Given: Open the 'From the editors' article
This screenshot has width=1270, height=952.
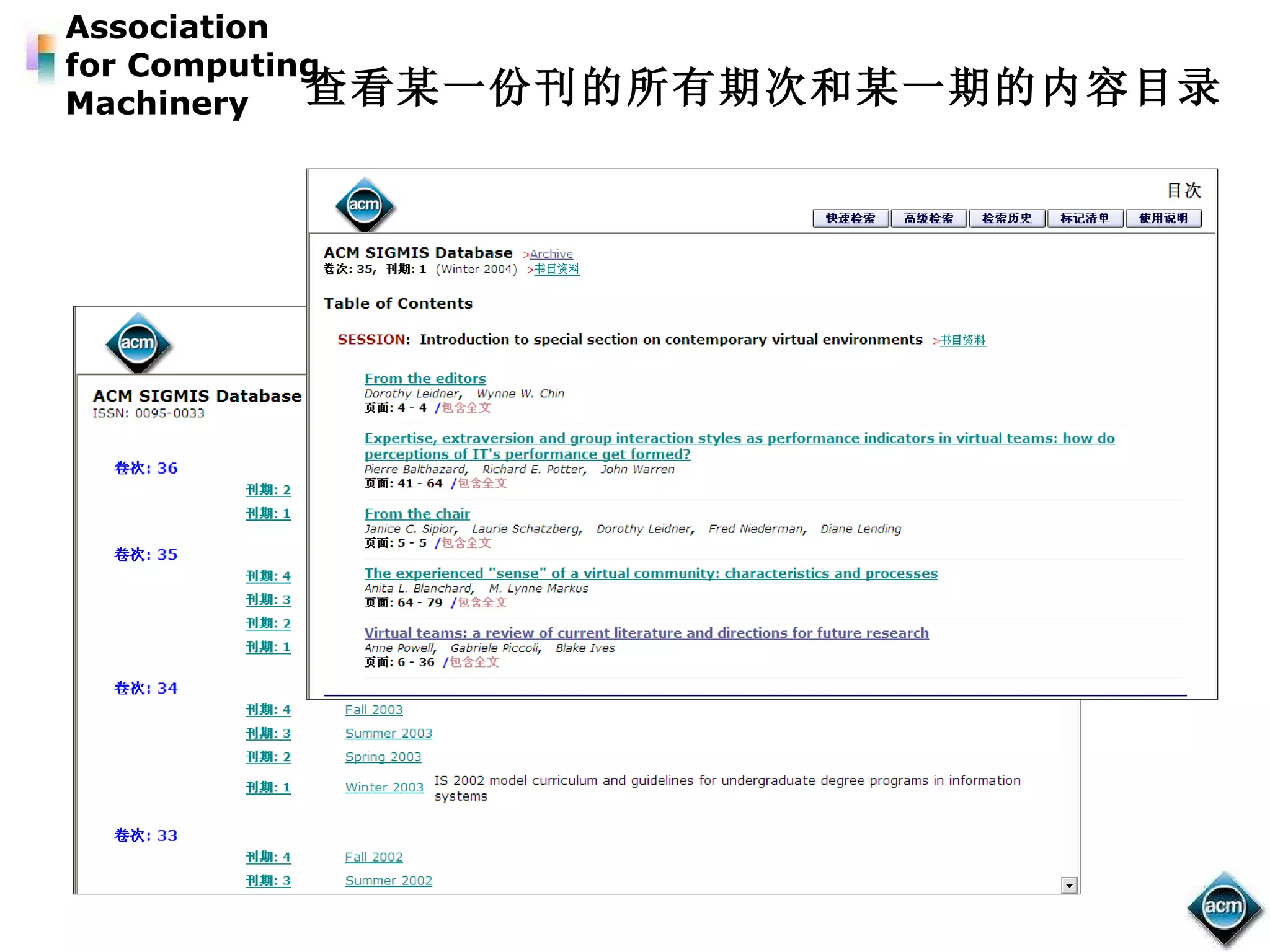Looking at the screenshot, I should pyautogui.click(x=425, y=378).
